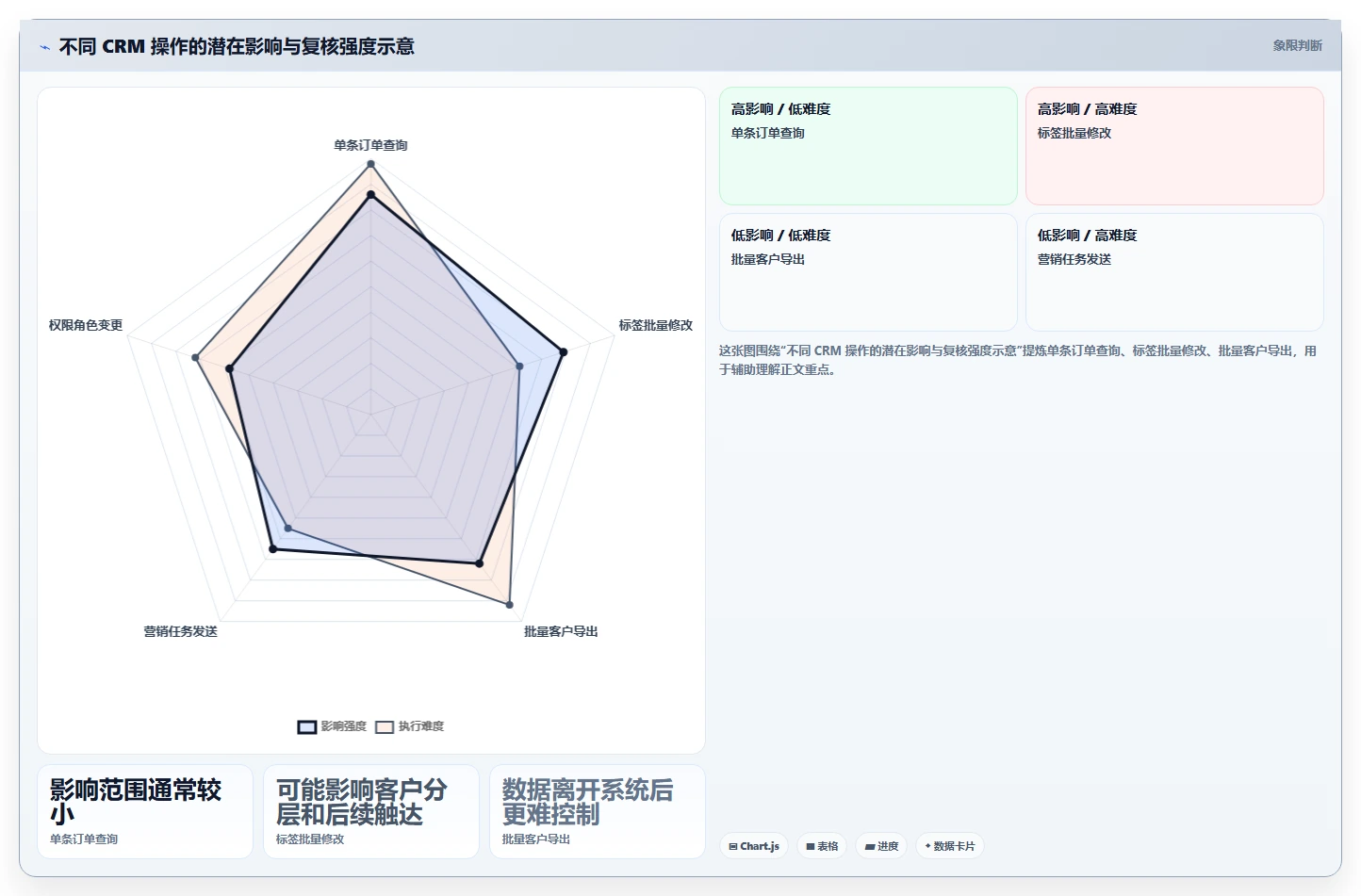Image resolution: width=1361 pixels, height=896 pixels.
Task: Open the 高影响 / 低难度 quadrant card
Action: (868, 146)
